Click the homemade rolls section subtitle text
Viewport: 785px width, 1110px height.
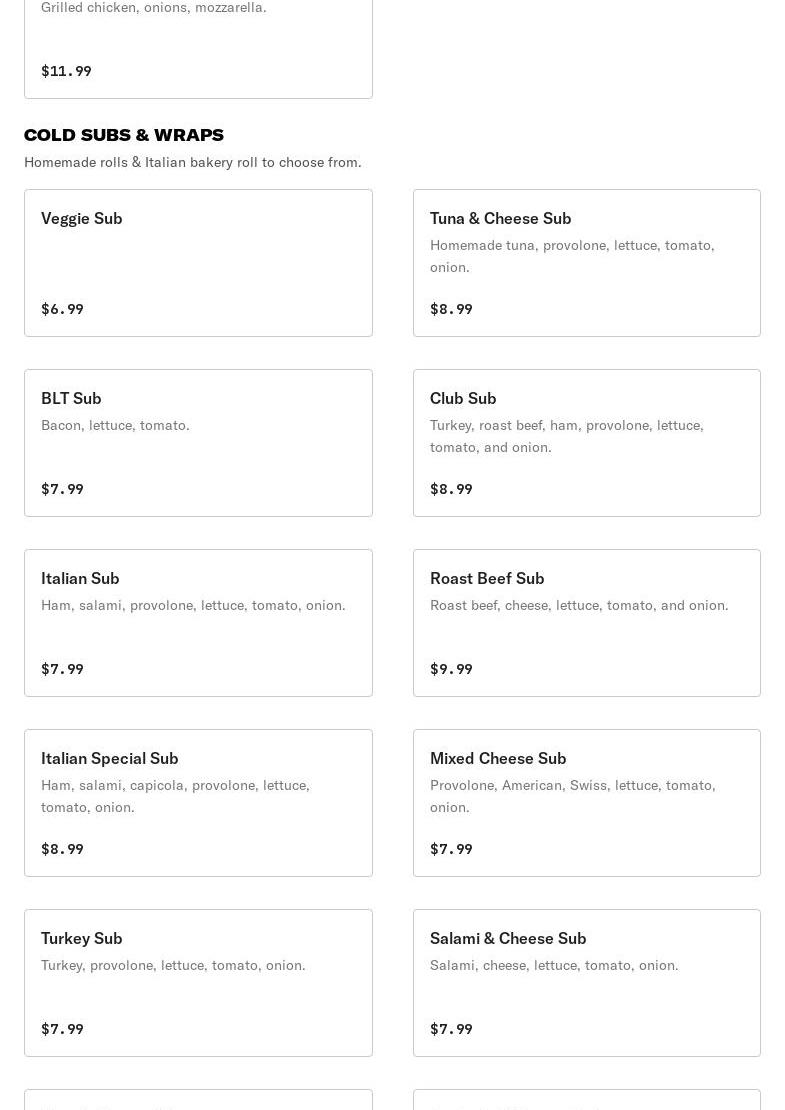coord(193,162)
